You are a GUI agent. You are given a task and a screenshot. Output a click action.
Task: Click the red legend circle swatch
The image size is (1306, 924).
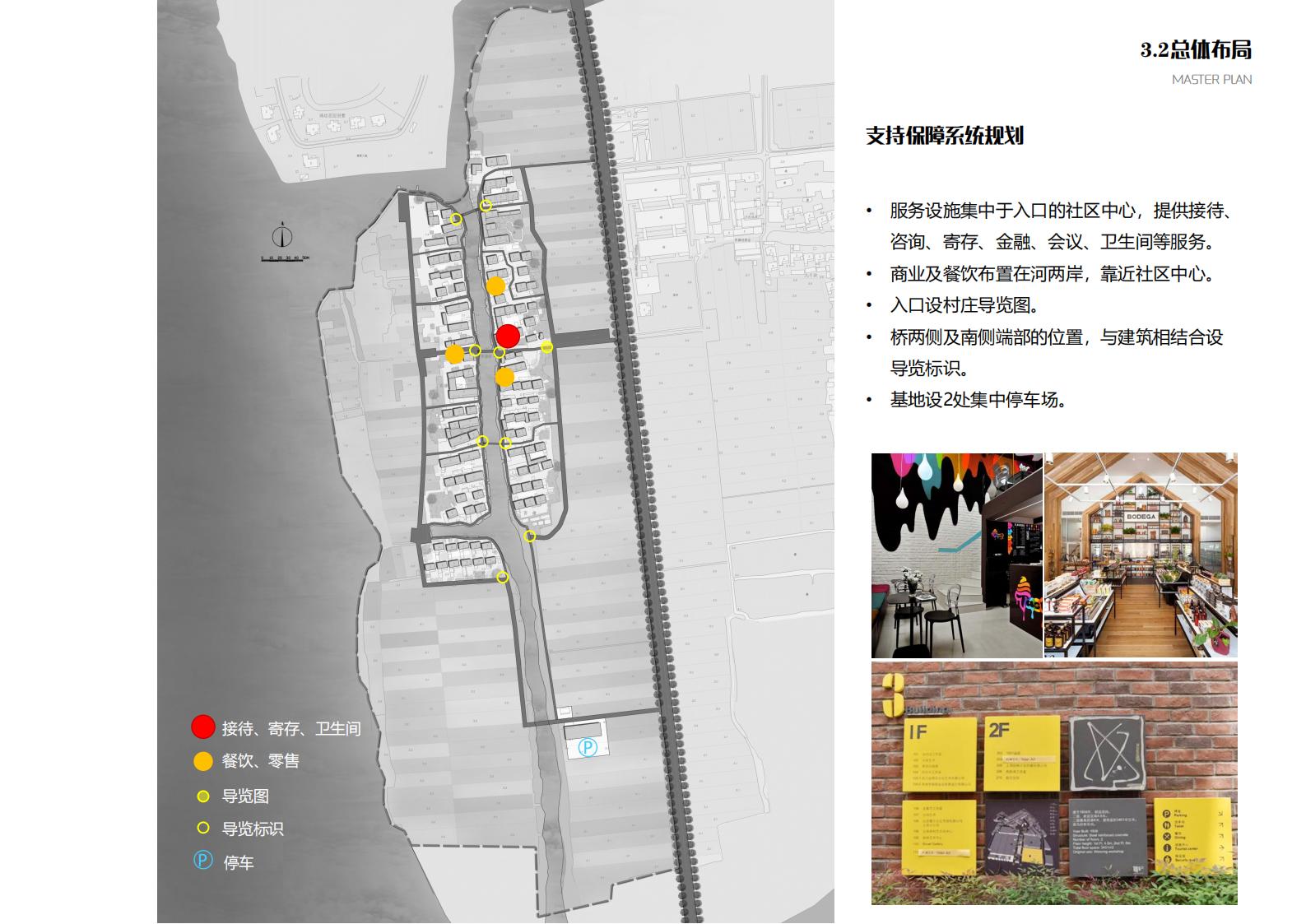point(203,727)
